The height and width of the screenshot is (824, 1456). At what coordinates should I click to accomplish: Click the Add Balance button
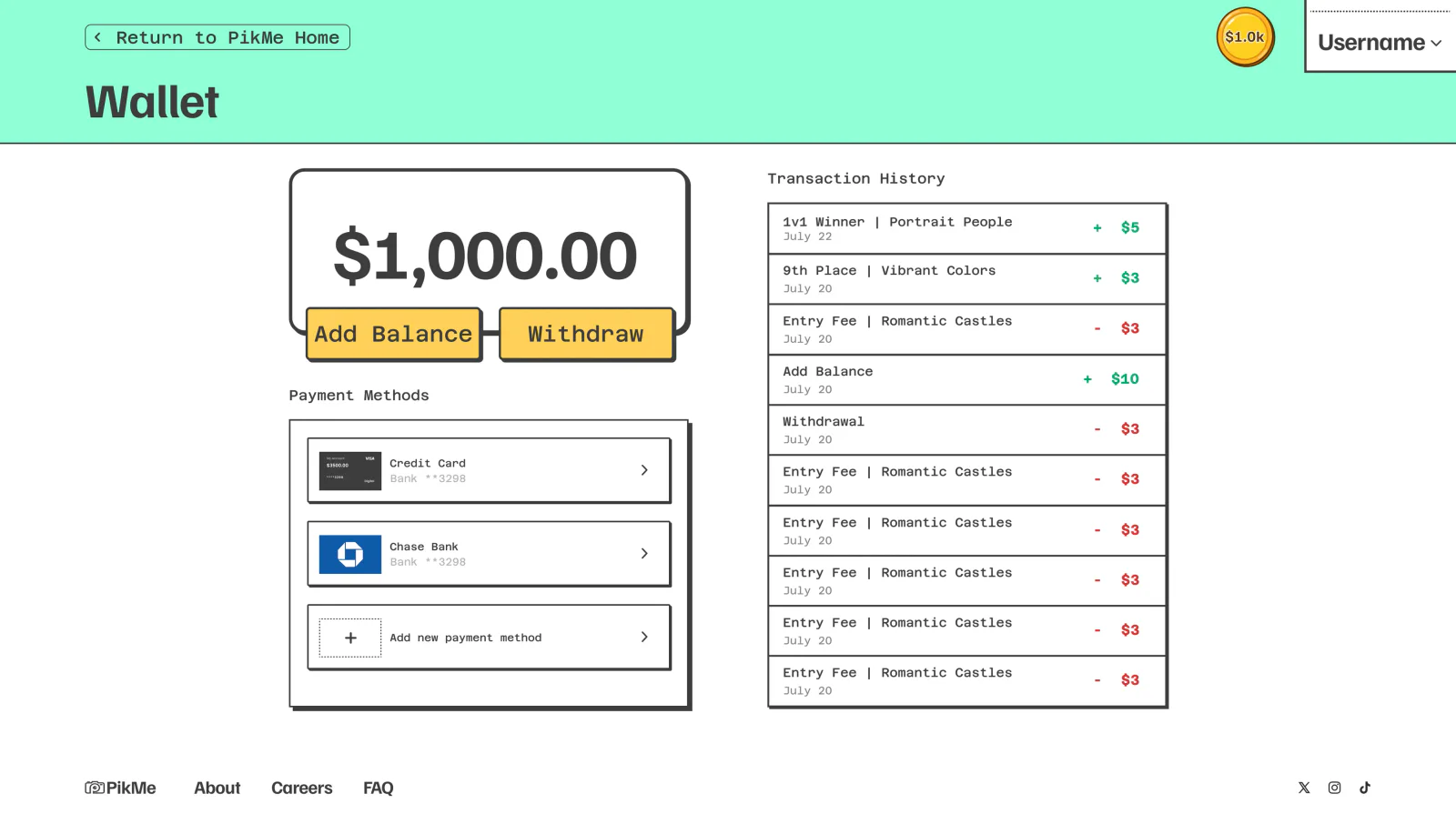point(393,334)
